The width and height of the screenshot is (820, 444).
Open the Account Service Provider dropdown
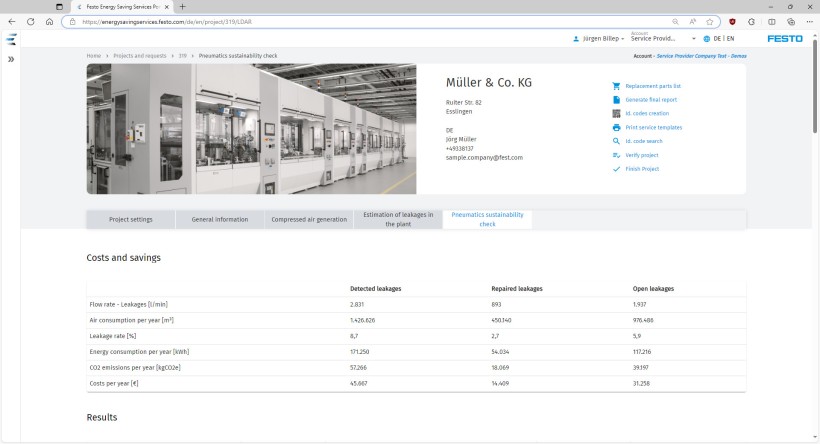(x=663, y=39)
